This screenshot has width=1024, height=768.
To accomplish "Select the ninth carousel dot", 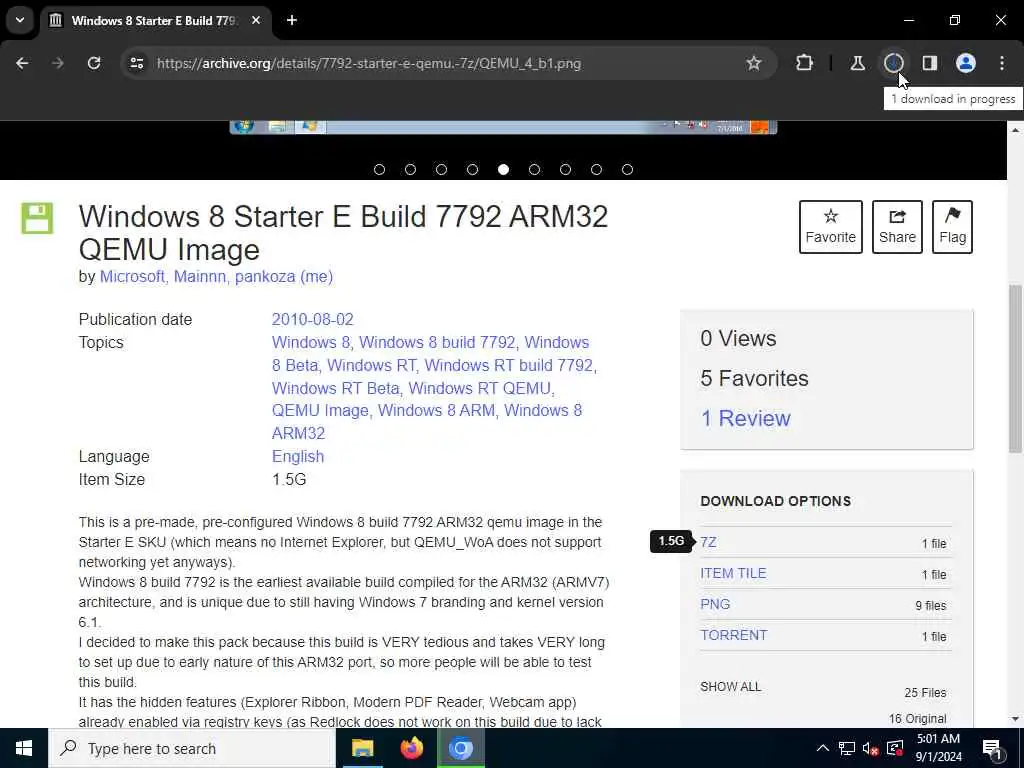I will 627,170.
